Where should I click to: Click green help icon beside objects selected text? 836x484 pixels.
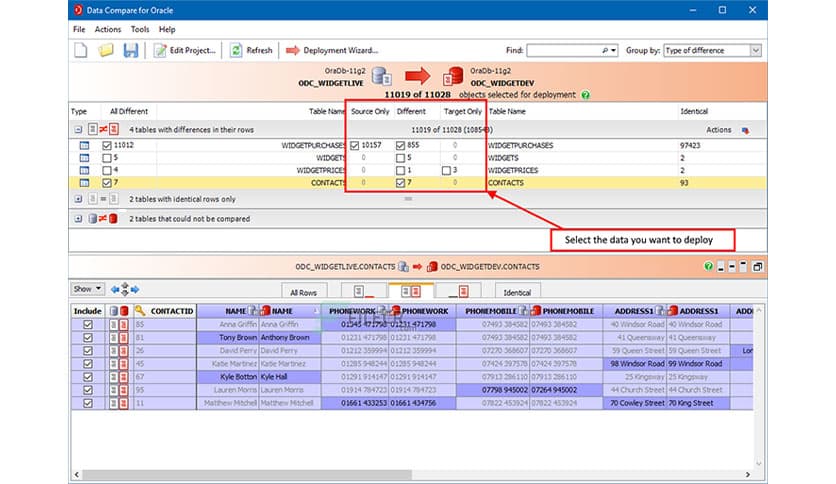click(x=585, y=95)
